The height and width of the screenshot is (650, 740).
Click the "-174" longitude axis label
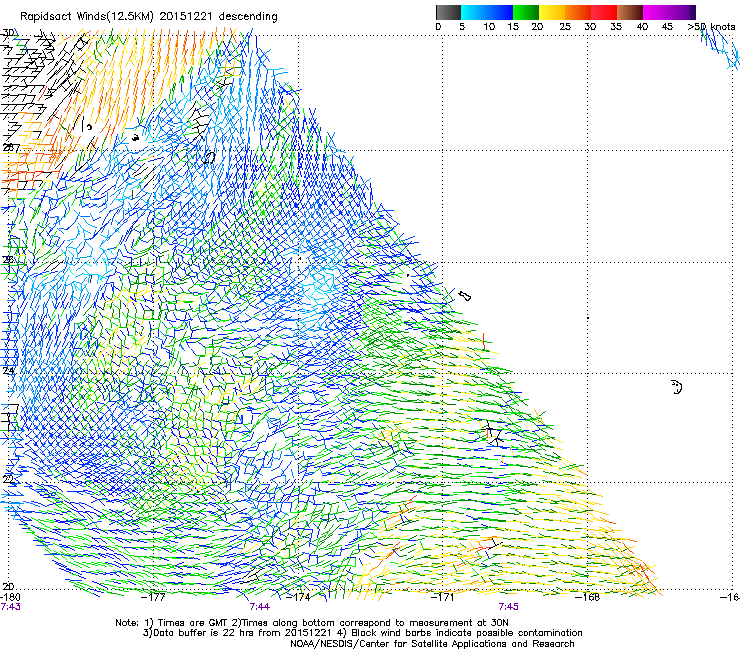pyautogui.click(x=298, y=597)
